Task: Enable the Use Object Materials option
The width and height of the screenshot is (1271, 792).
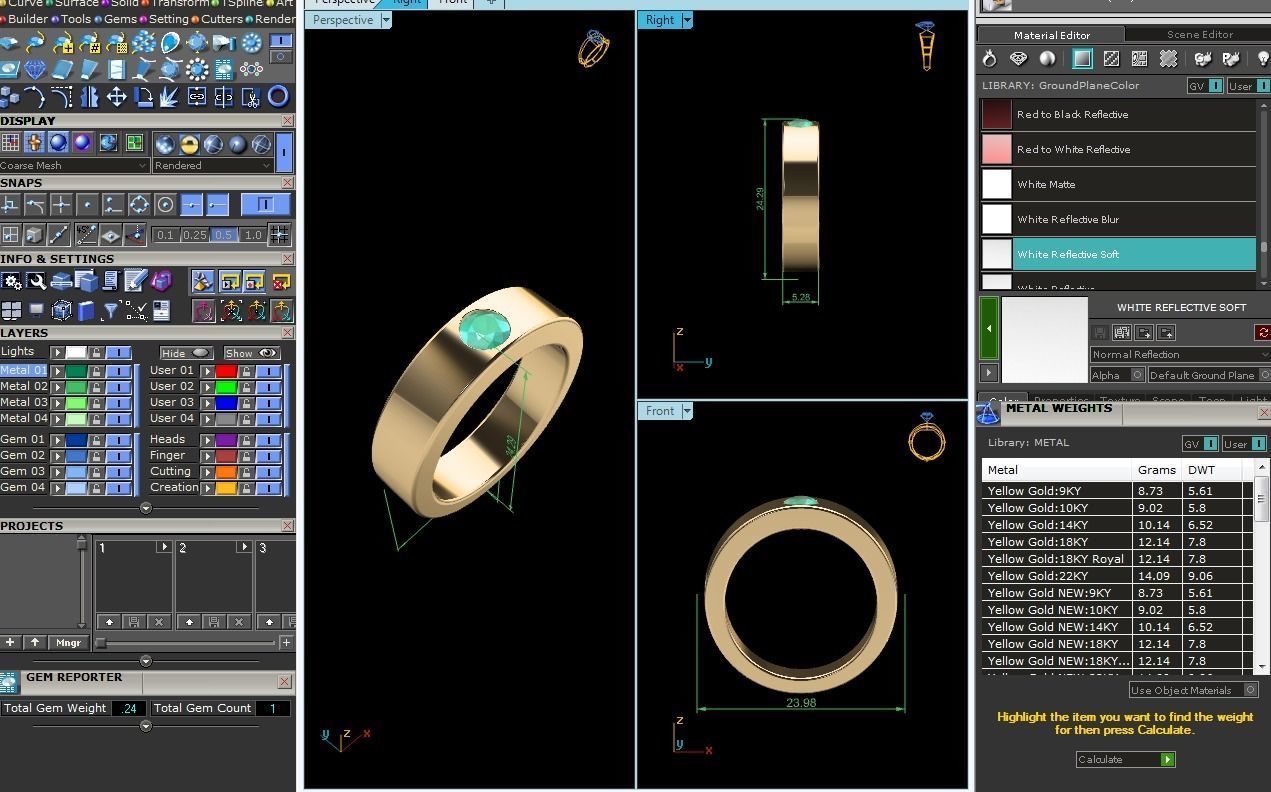Action: [1193, 690]
